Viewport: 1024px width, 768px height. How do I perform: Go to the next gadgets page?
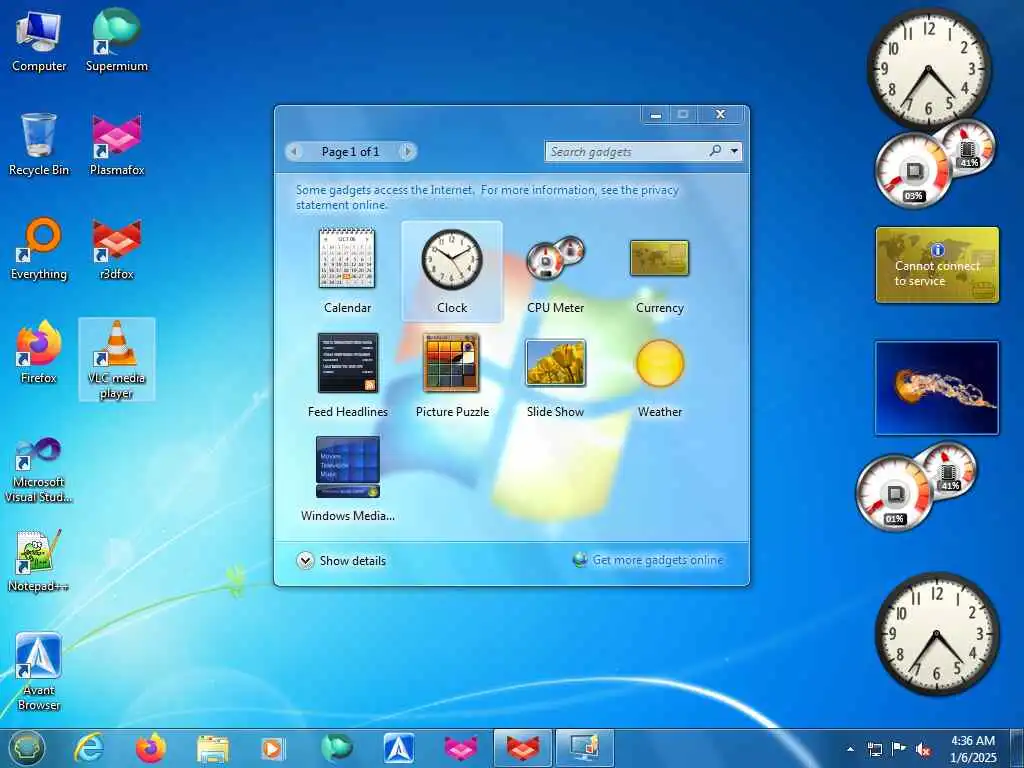point(407,152)
